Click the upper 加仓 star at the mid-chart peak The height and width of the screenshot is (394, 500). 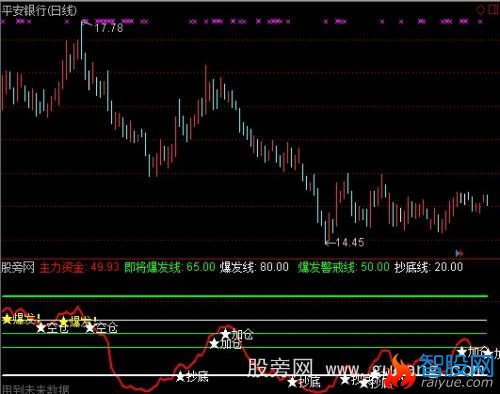click(226, 333)
